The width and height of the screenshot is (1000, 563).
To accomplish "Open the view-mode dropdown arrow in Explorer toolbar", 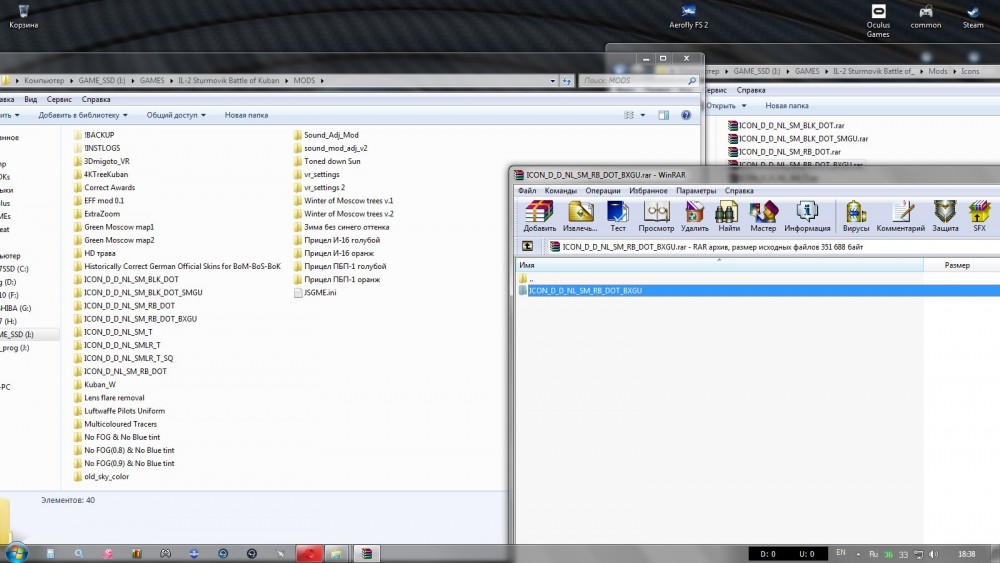I will point(642,115).
